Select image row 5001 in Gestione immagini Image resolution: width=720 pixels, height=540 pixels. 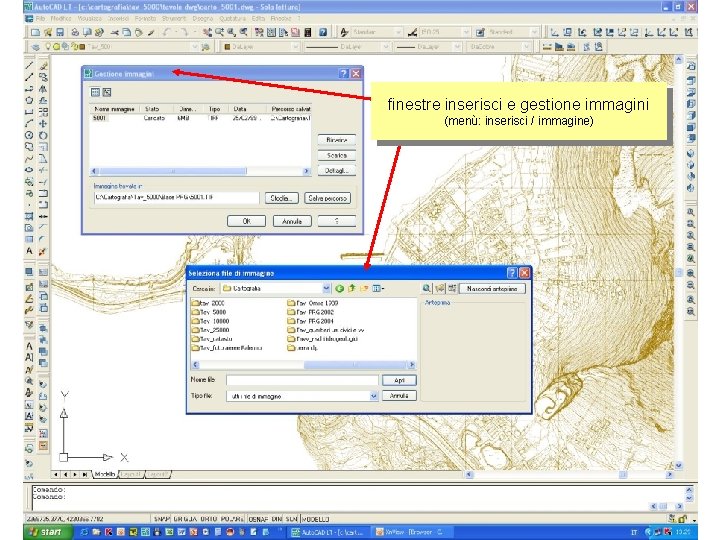(201, 118)
